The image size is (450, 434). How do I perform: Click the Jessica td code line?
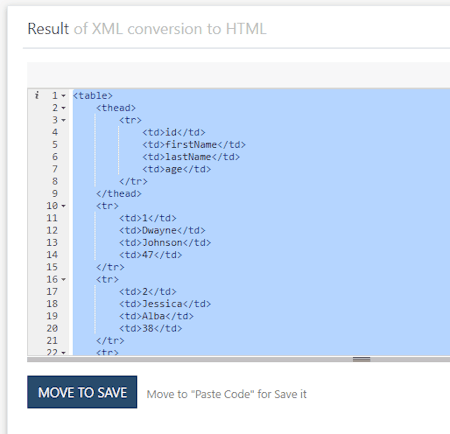coord(165,304)
